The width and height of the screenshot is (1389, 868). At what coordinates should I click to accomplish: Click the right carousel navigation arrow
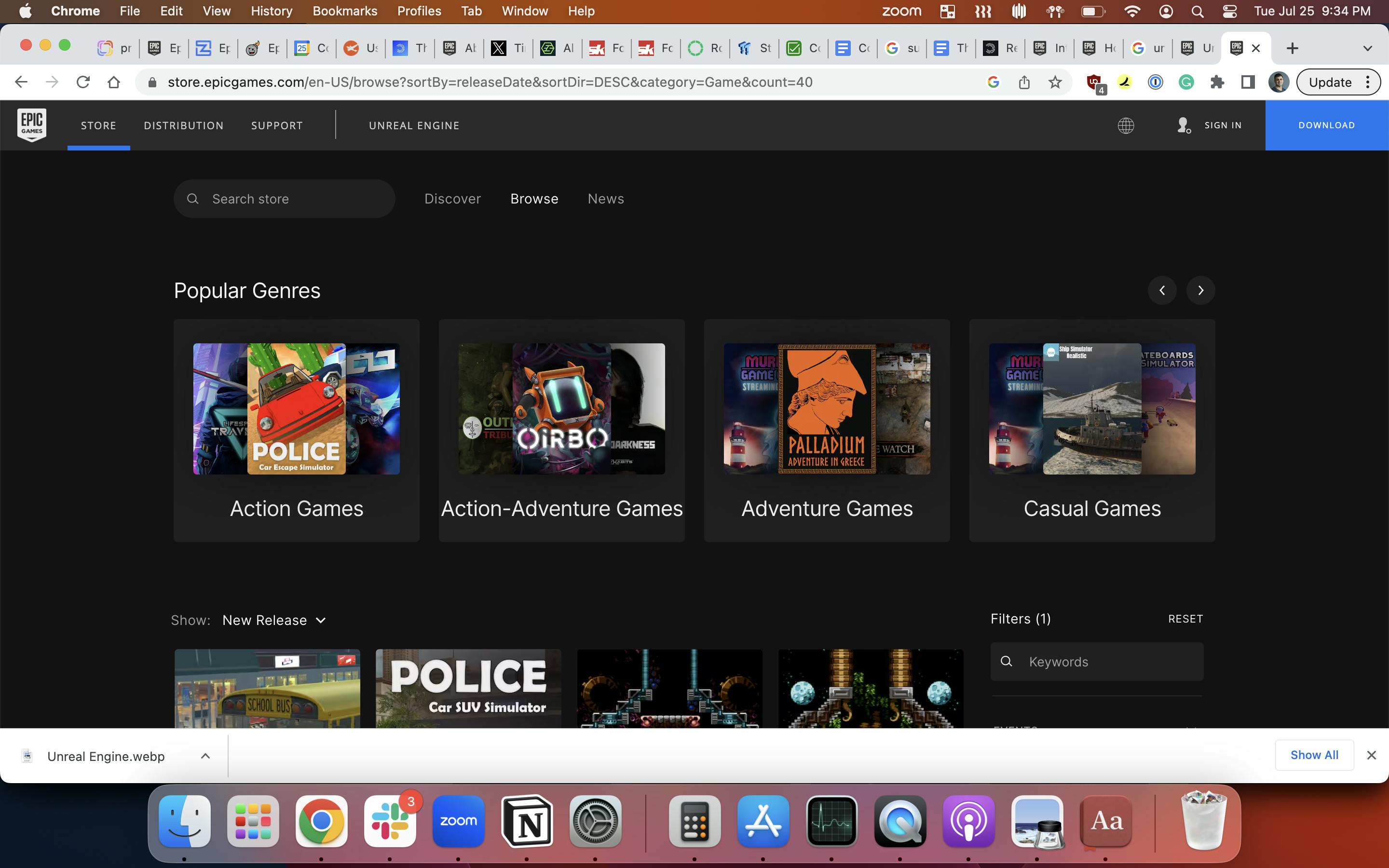coord(1200,290)
